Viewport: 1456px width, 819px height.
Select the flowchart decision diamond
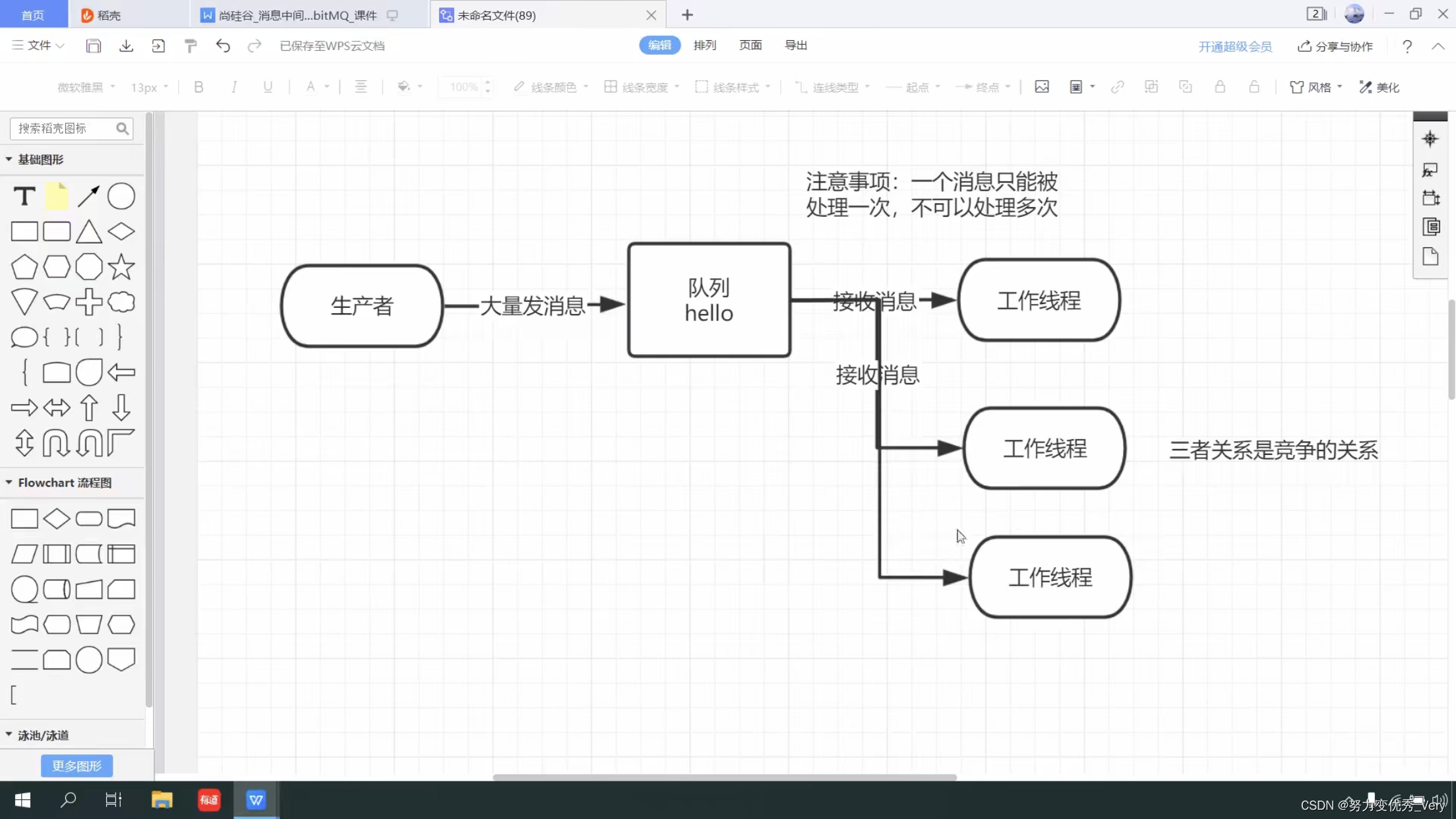coord(57,519)
